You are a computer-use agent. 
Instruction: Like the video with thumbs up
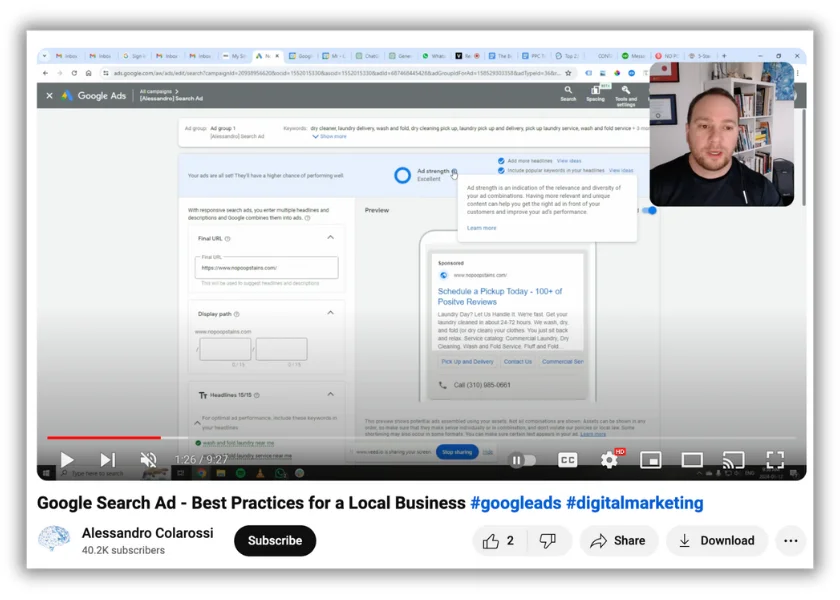click(498, 541)
